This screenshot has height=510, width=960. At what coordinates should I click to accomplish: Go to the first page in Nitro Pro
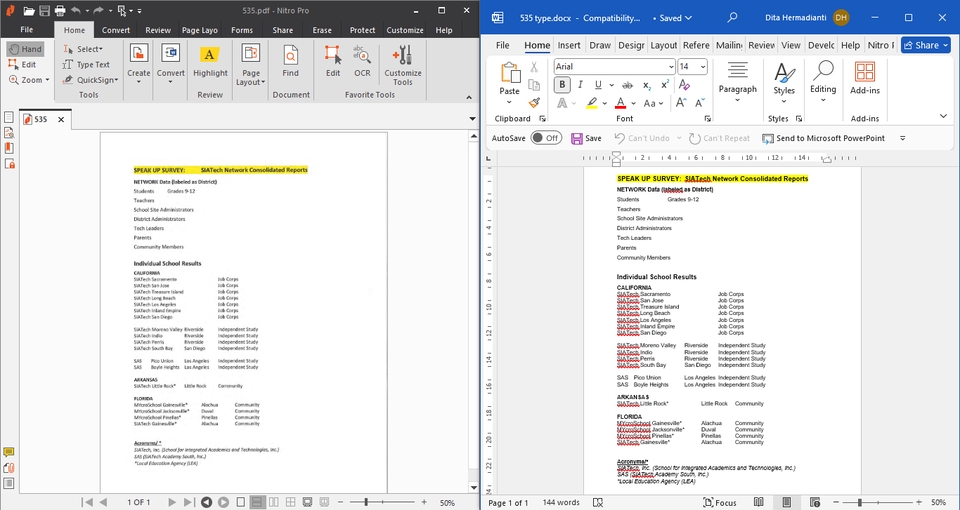click(88, 502)
